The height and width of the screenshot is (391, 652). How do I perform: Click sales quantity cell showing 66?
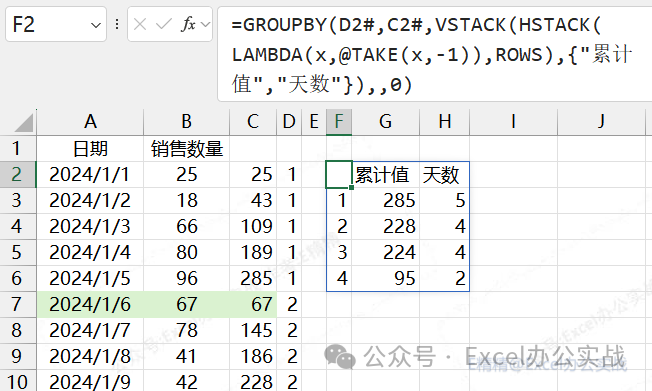click(186, 227)
